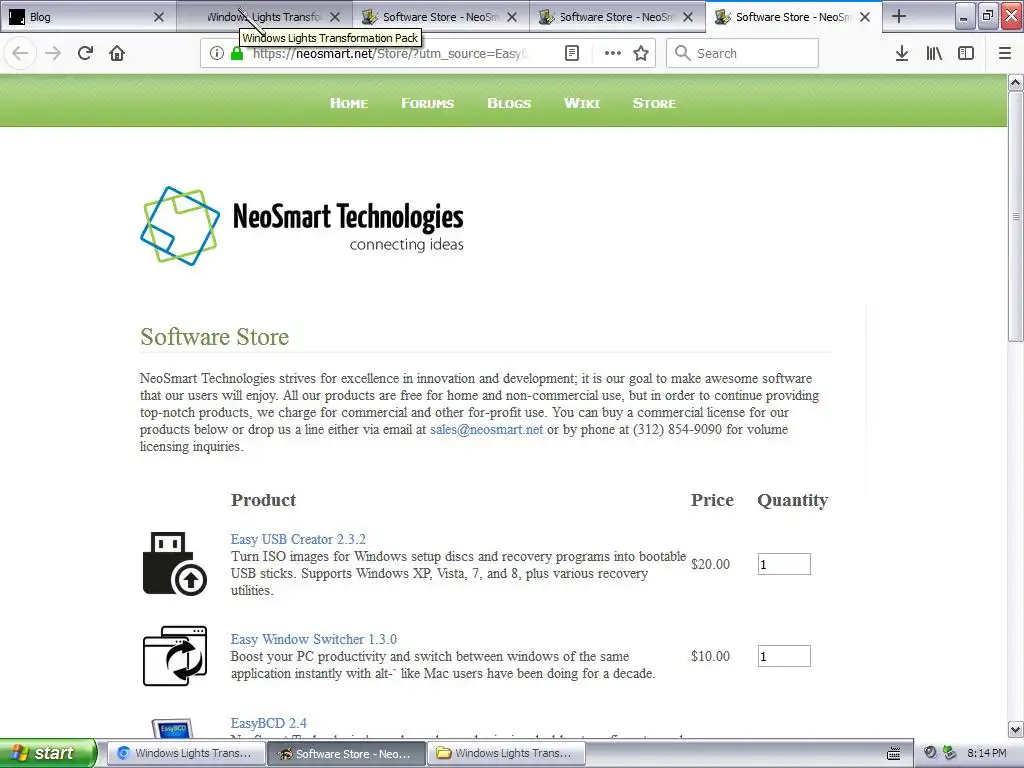Toggle the sidebar view

[x=966, y=53]
